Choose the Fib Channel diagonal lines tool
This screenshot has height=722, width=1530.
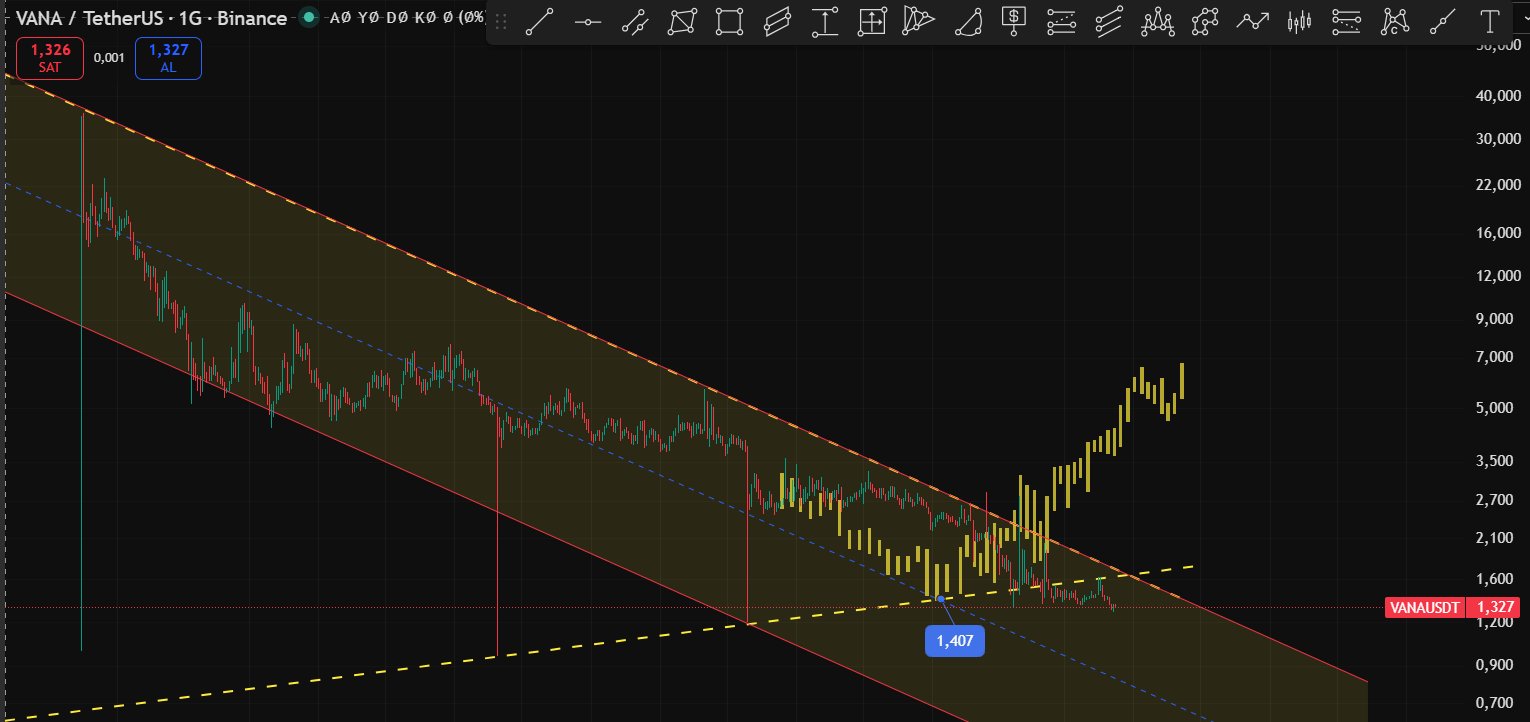pyautogui.click(x=1109, y=21)
